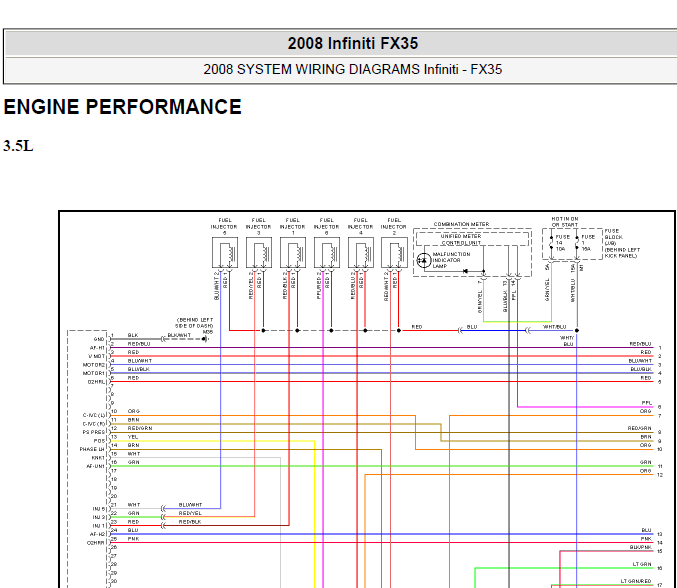Screen dimensions: 677x588
Task: Click the "GND" pin 1 label
Action: click(x=99, y=339)
